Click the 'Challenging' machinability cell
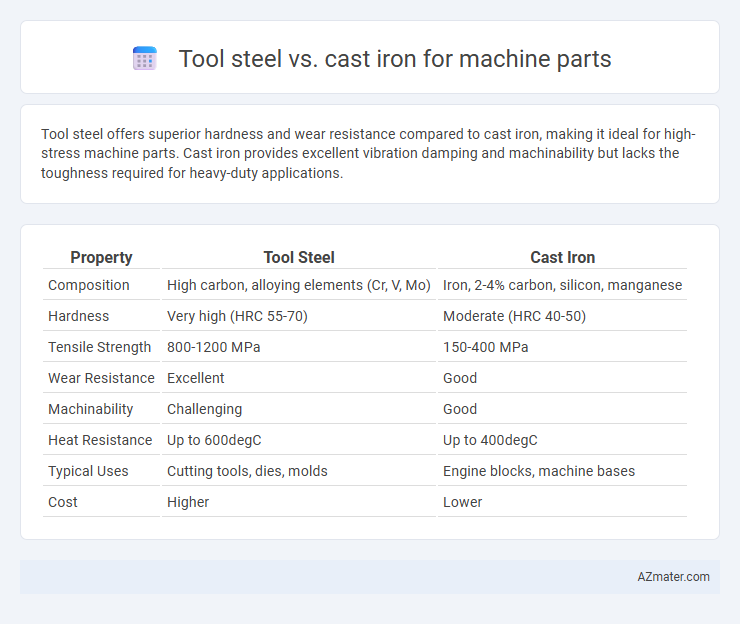The image size is (740, 624). (204, 409)
